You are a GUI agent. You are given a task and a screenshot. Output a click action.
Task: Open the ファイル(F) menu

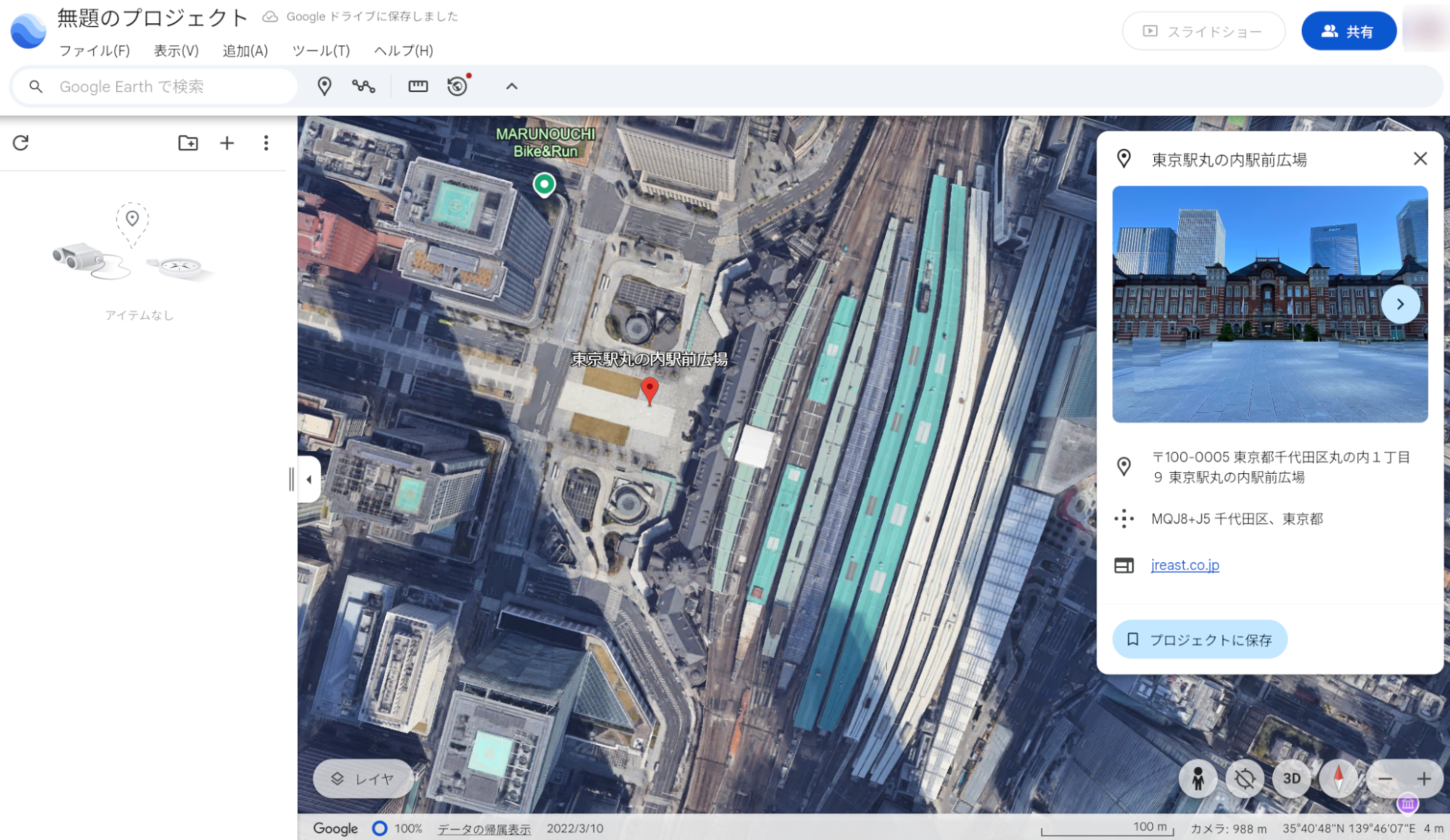click(94, 51)
